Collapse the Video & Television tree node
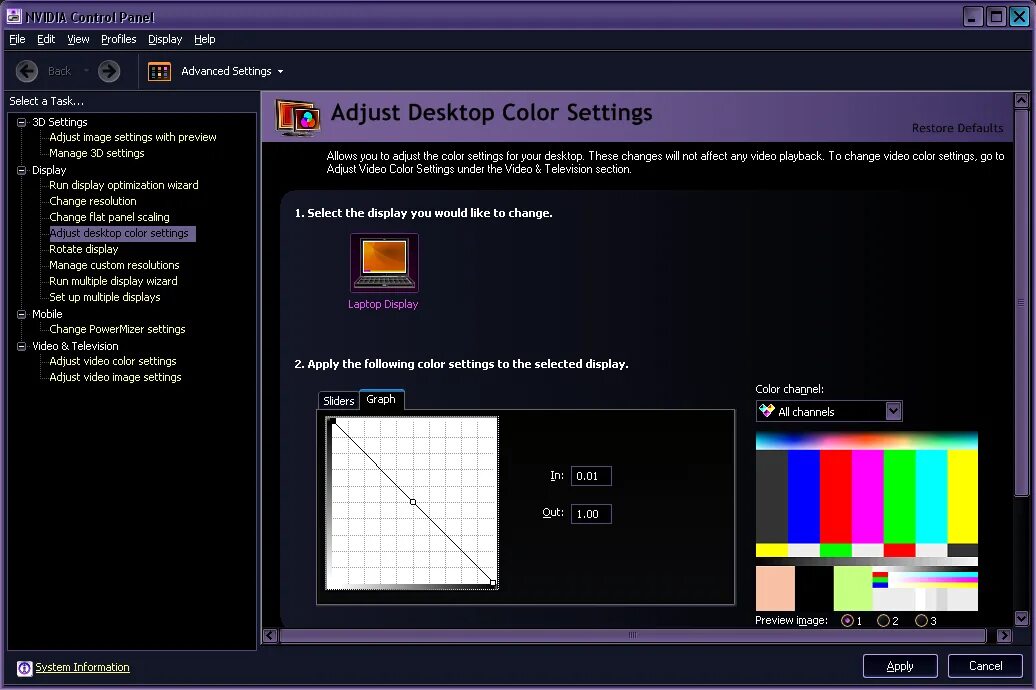This screenshot has height=690, width=1036. [x=21, y=346]
